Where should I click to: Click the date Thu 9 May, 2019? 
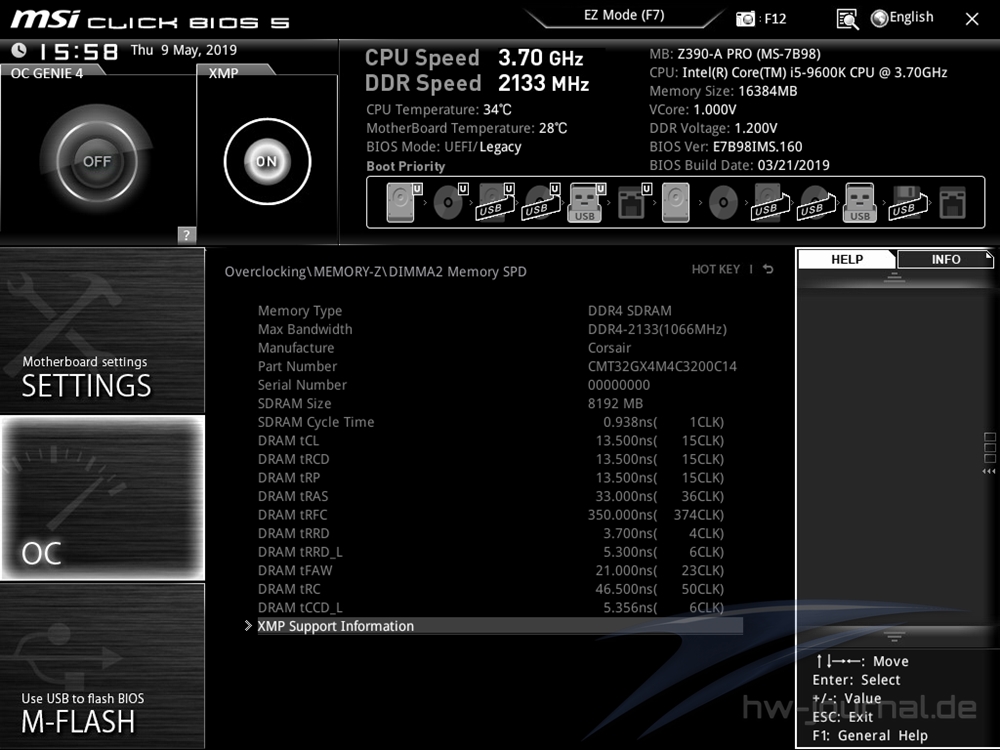pyautogui.click(x=184, y=50)
